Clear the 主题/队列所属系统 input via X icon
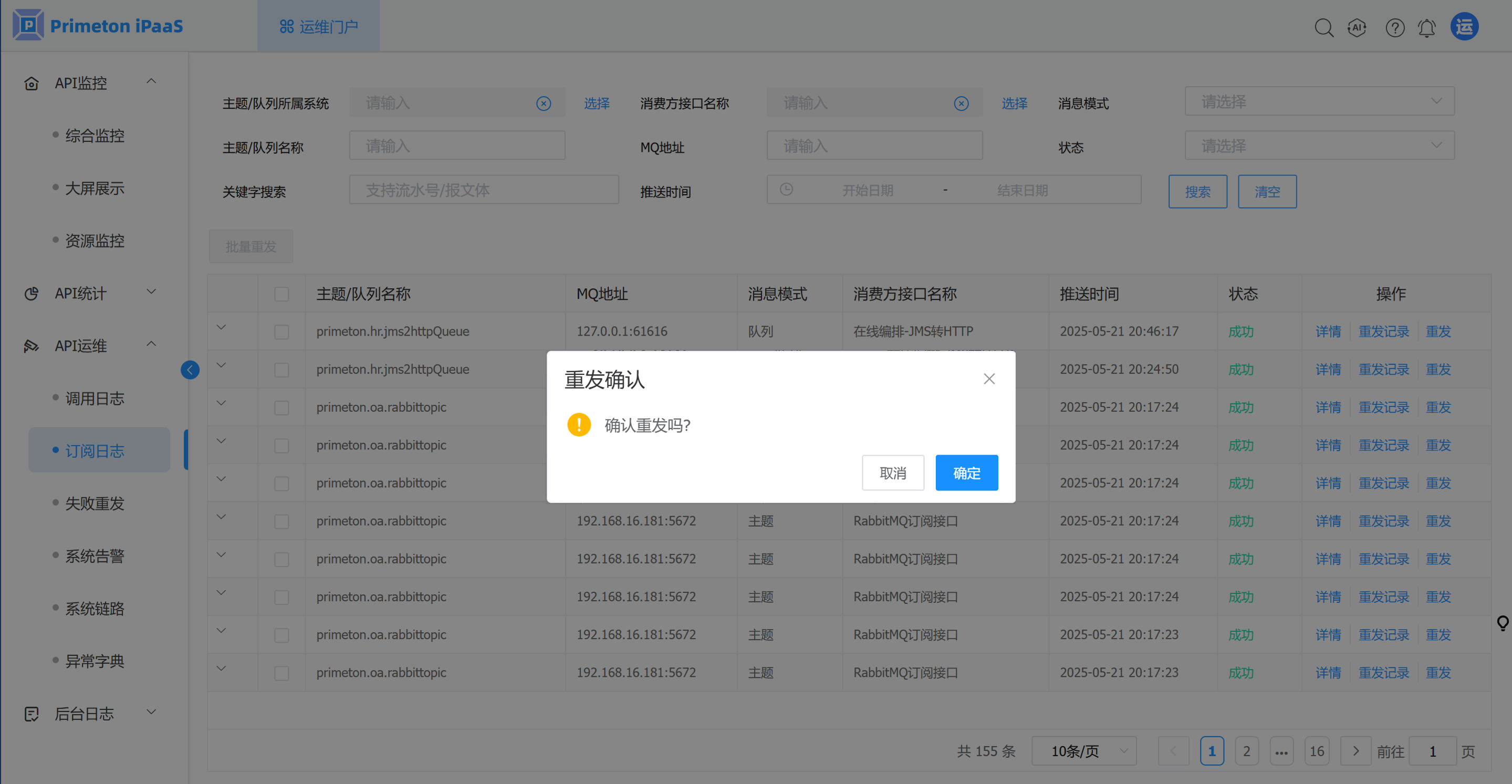This screenshot has width=1512, height=784. click(x=544, y=104)
